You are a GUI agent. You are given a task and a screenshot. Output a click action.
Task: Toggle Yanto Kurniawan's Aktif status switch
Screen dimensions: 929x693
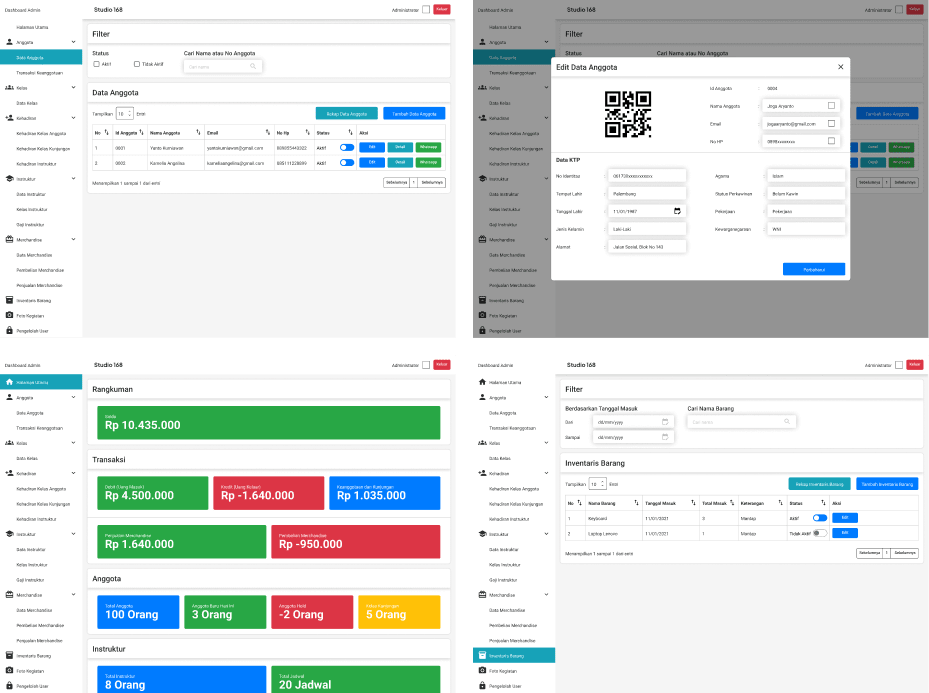[347, 148]
